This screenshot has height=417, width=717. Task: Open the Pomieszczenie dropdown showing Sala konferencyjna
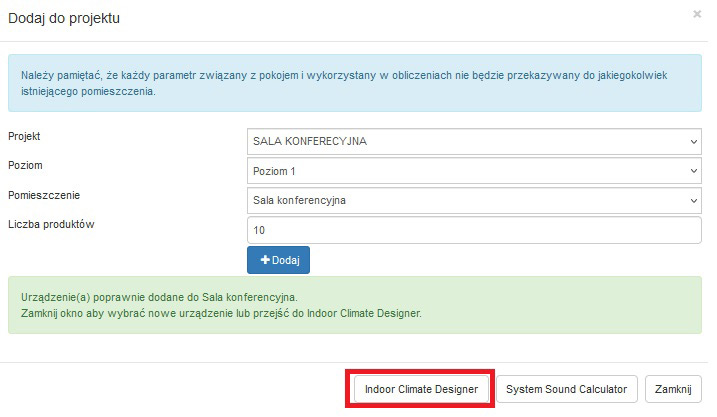474,200
